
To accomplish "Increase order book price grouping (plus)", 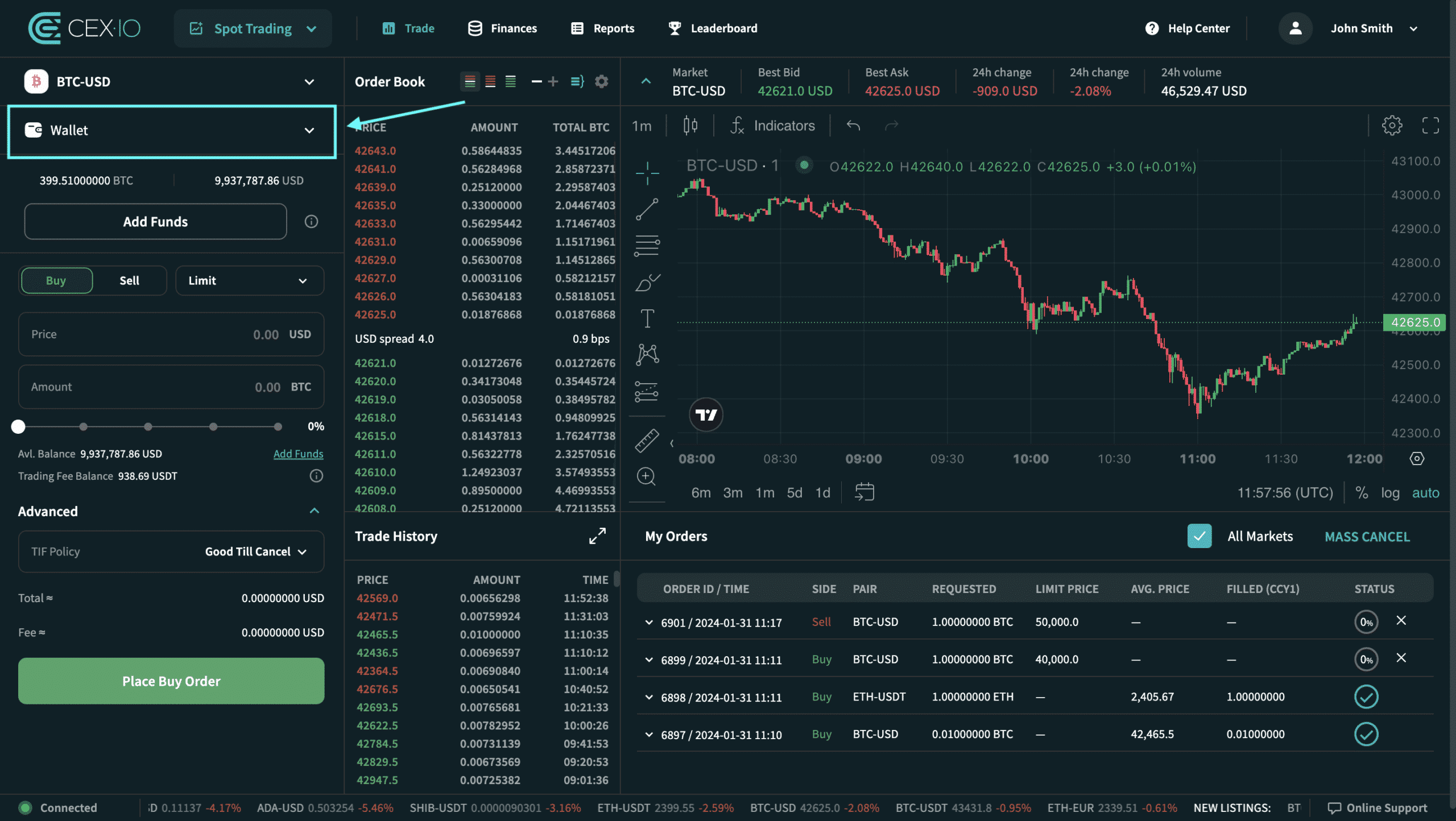I will point(553,81).
